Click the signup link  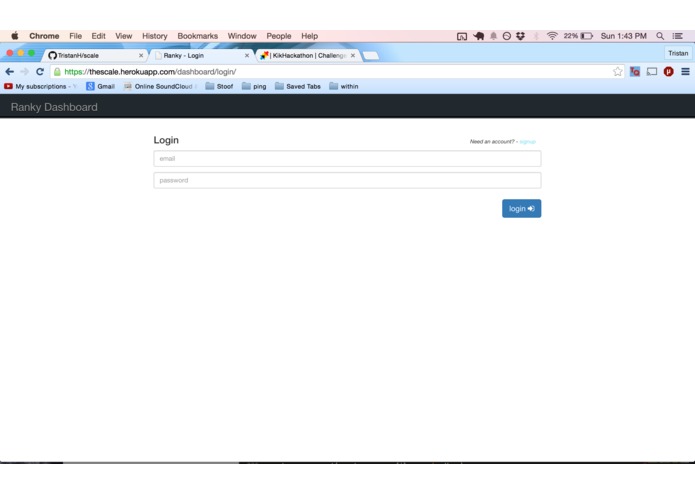click(527, 141)
